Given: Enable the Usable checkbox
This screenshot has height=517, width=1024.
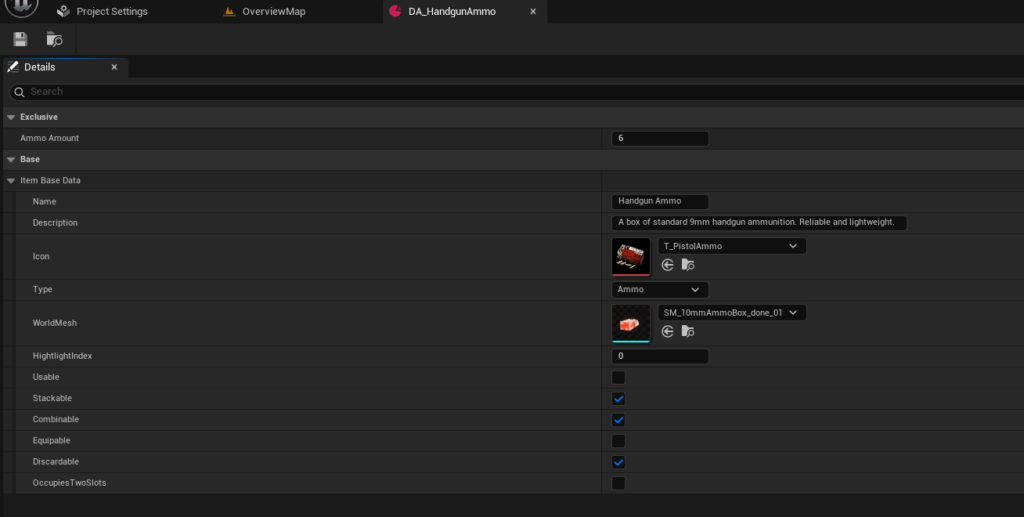Looking at the screenshot, I should click(x=618, y=377).
